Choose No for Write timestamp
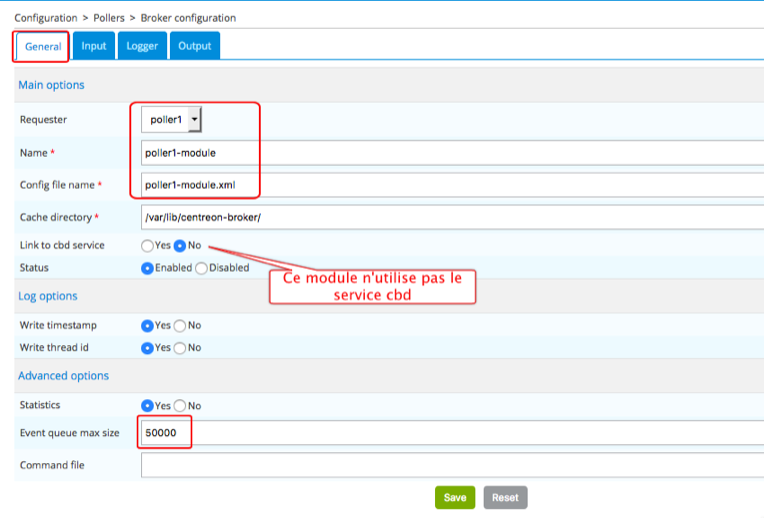764x518 pixels. pyautogui.click(x=180, y=325)
